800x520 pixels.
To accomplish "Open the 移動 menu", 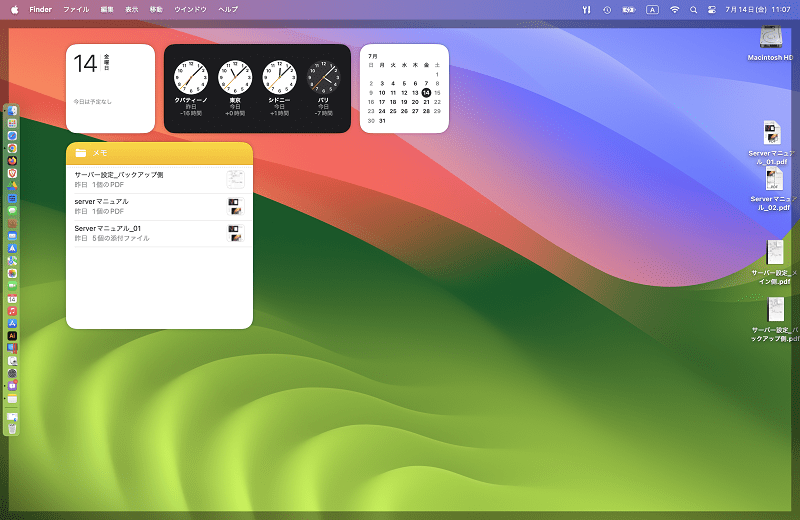I will [x=156, y=9].
